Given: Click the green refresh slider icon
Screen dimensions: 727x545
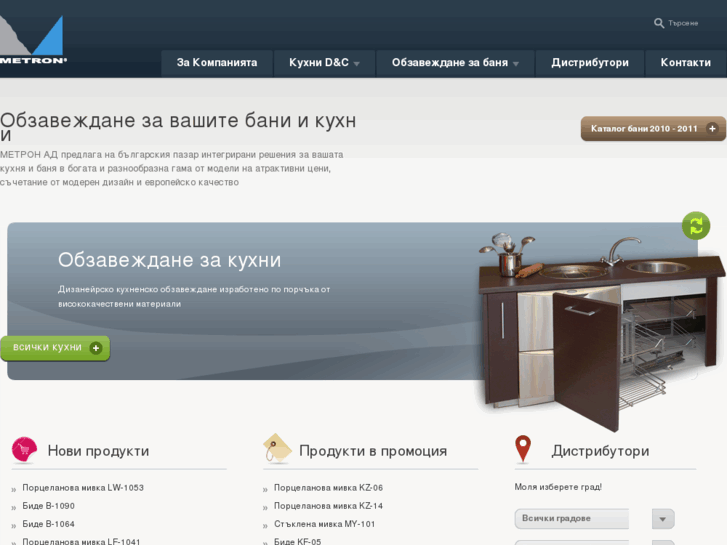Looking at the screenshot, I should [696, 226].
